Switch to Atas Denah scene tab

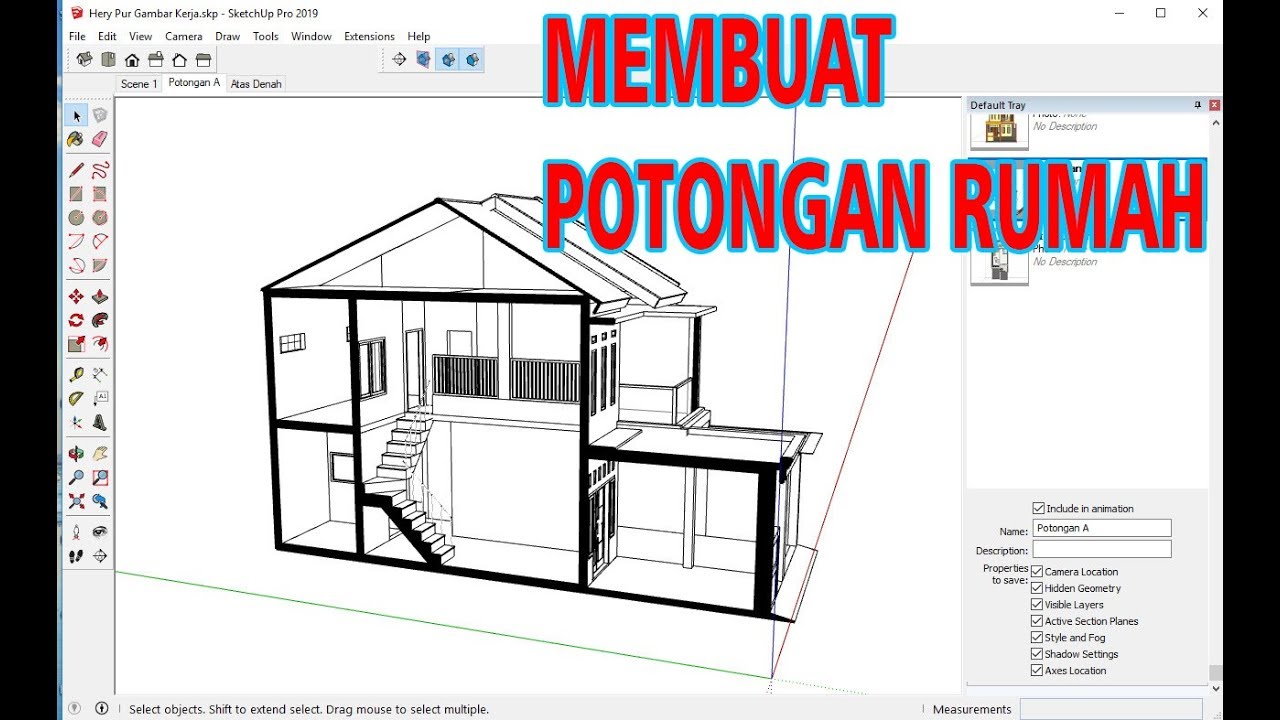(x=256, y=84)
